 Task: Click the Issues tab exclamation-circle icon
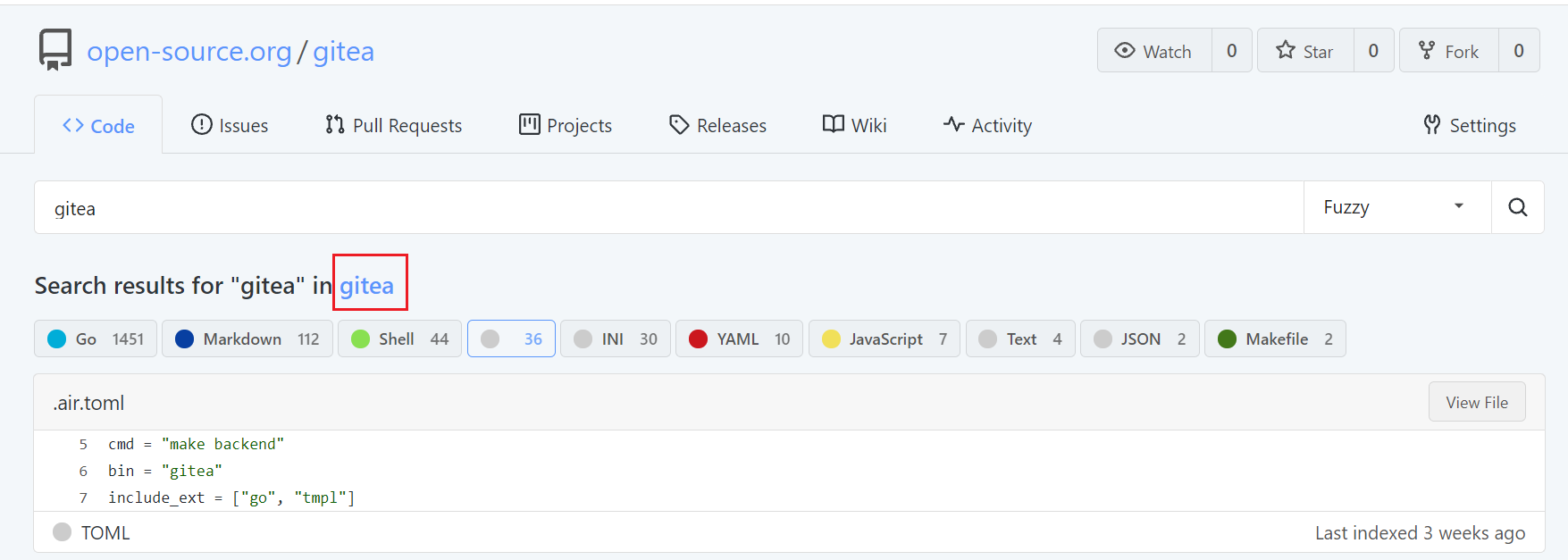tap(202, 124)
